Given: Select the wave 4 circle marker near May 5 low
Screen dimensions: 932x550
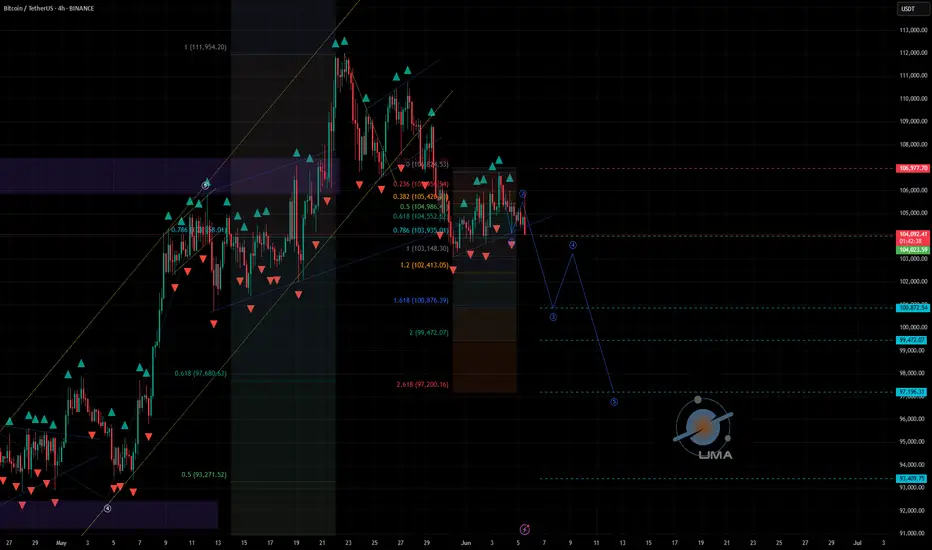Looking at the screenshot, I should (x=108, y=508).
